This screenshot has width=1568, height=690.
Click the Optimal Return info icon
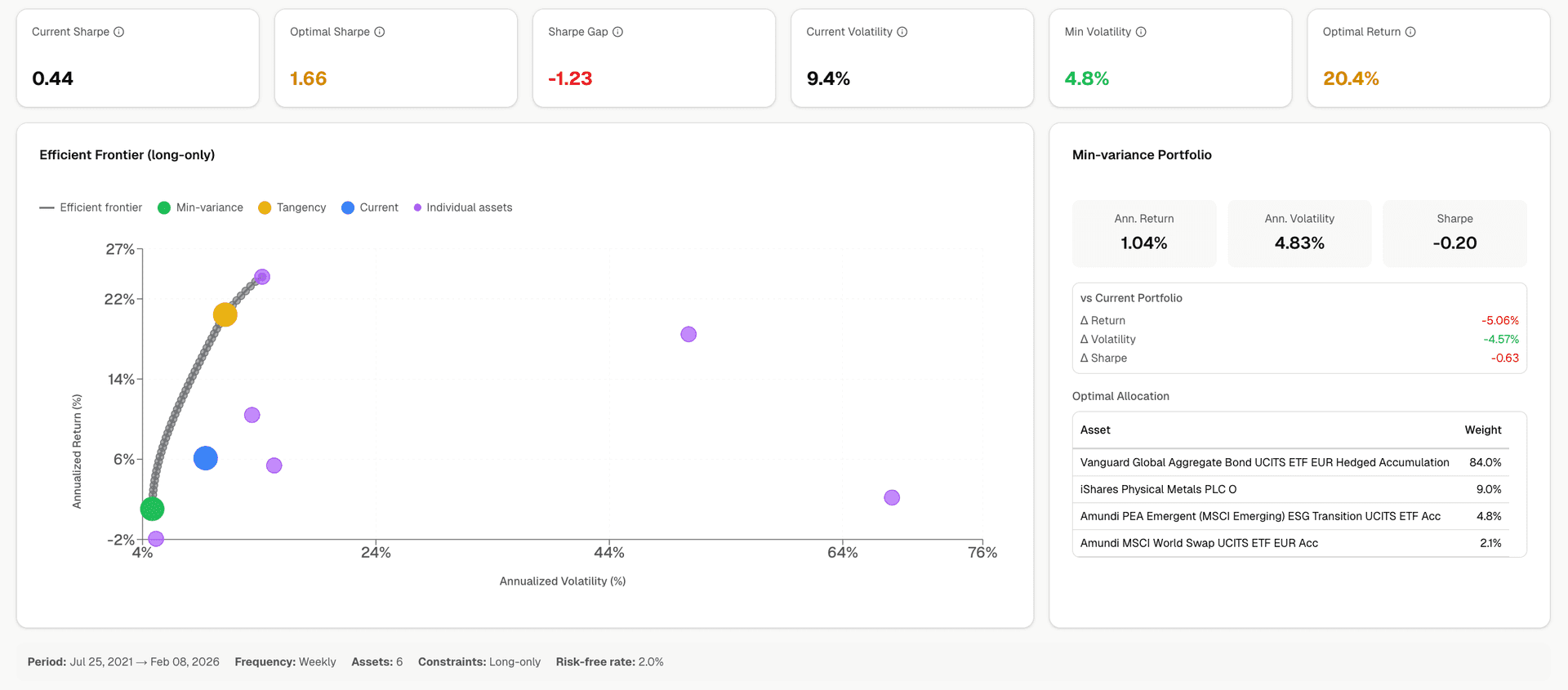click(1410, 32)
